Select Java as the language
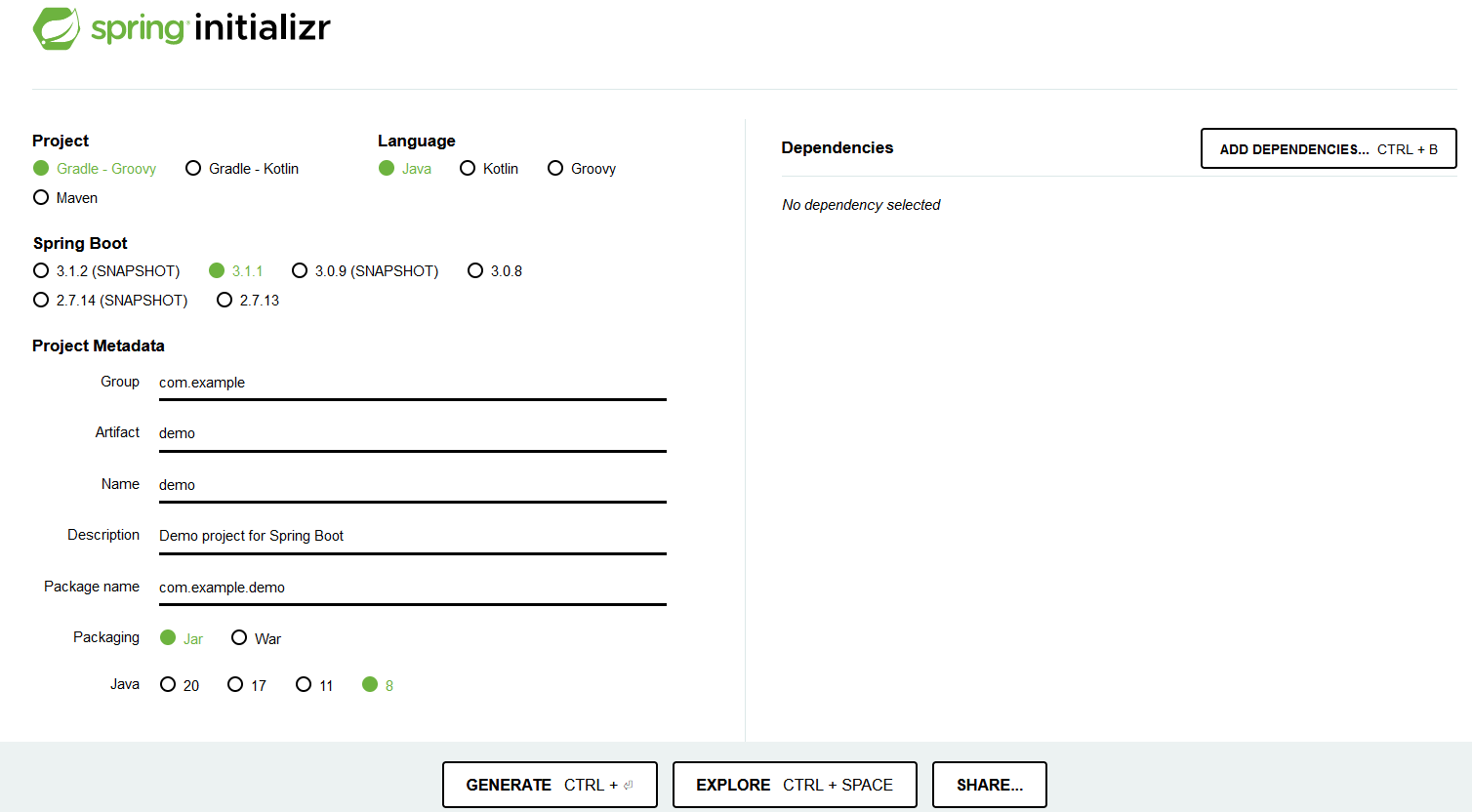This screenshot has width=1472, height=812. coord(405,169)
